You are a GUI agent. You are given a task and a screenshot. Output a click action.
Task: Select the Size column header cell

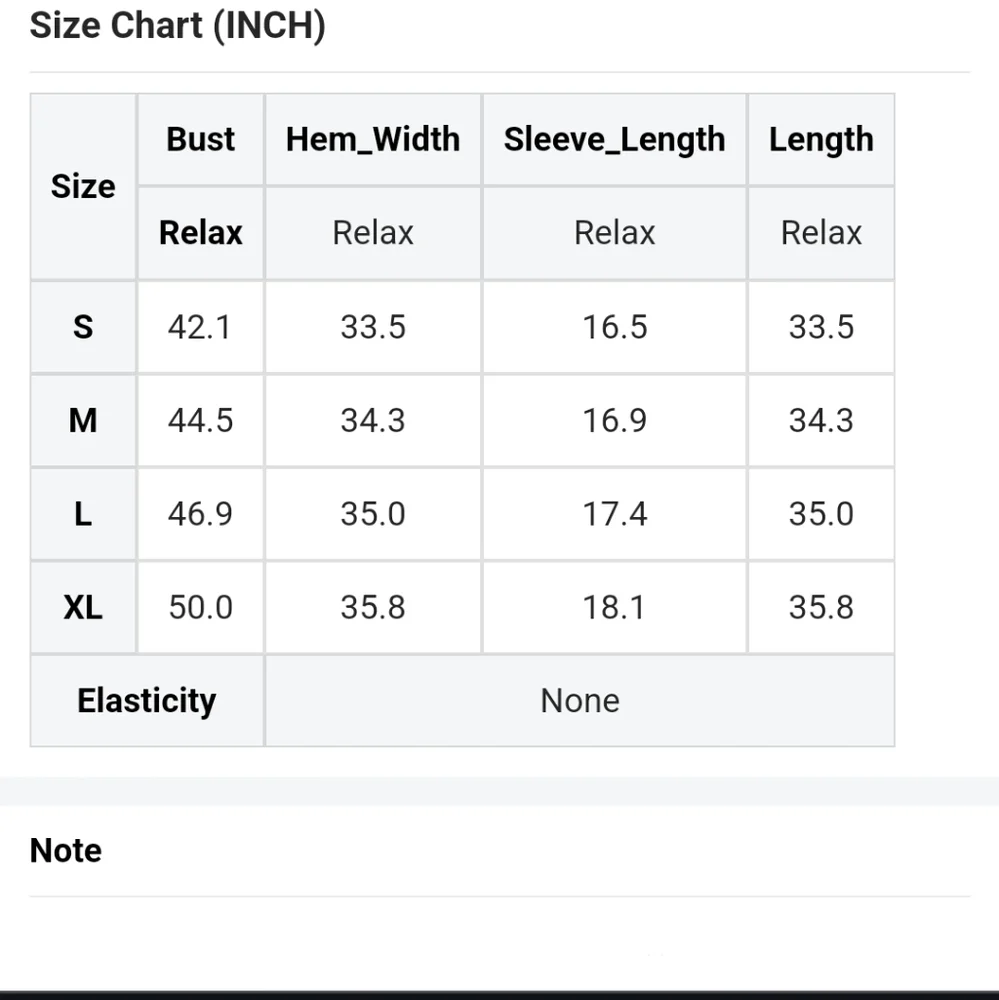[x=83, y=187]
